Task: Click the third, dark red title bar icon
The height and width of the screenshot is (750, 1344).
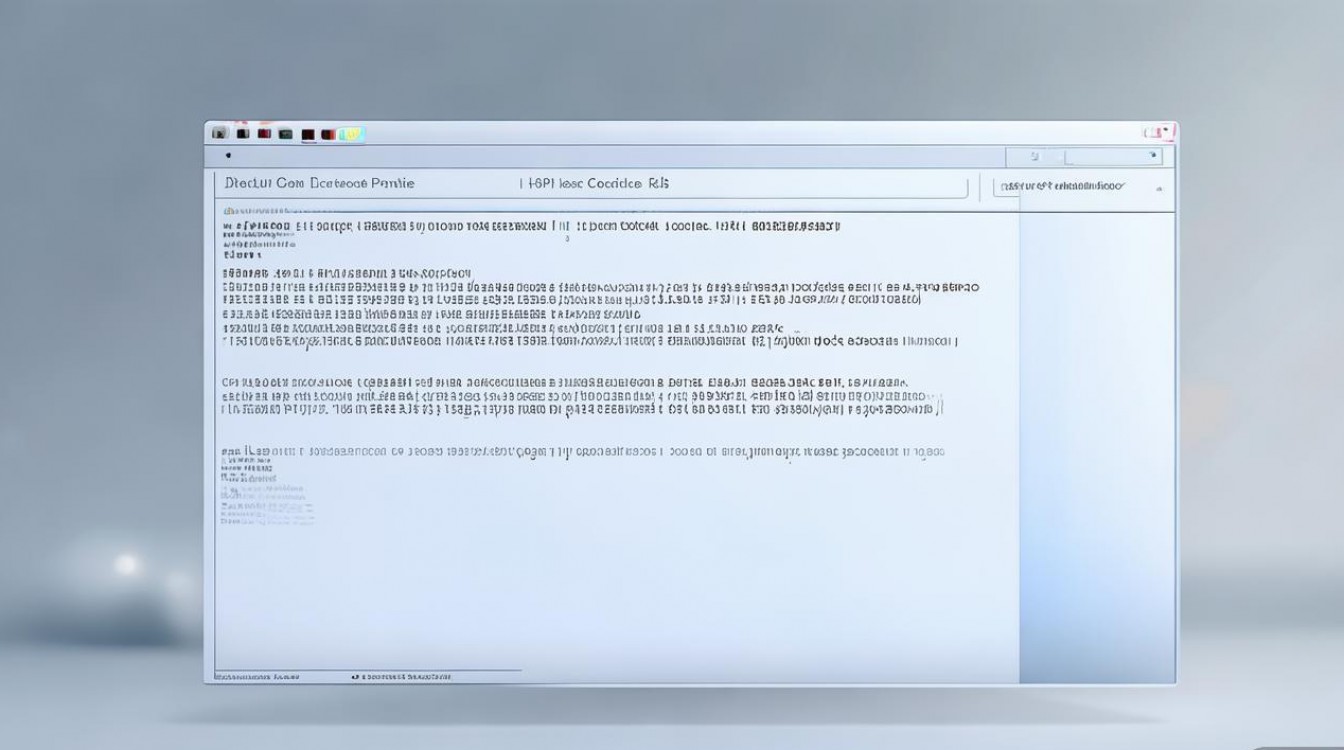Action: click(264, 133)
